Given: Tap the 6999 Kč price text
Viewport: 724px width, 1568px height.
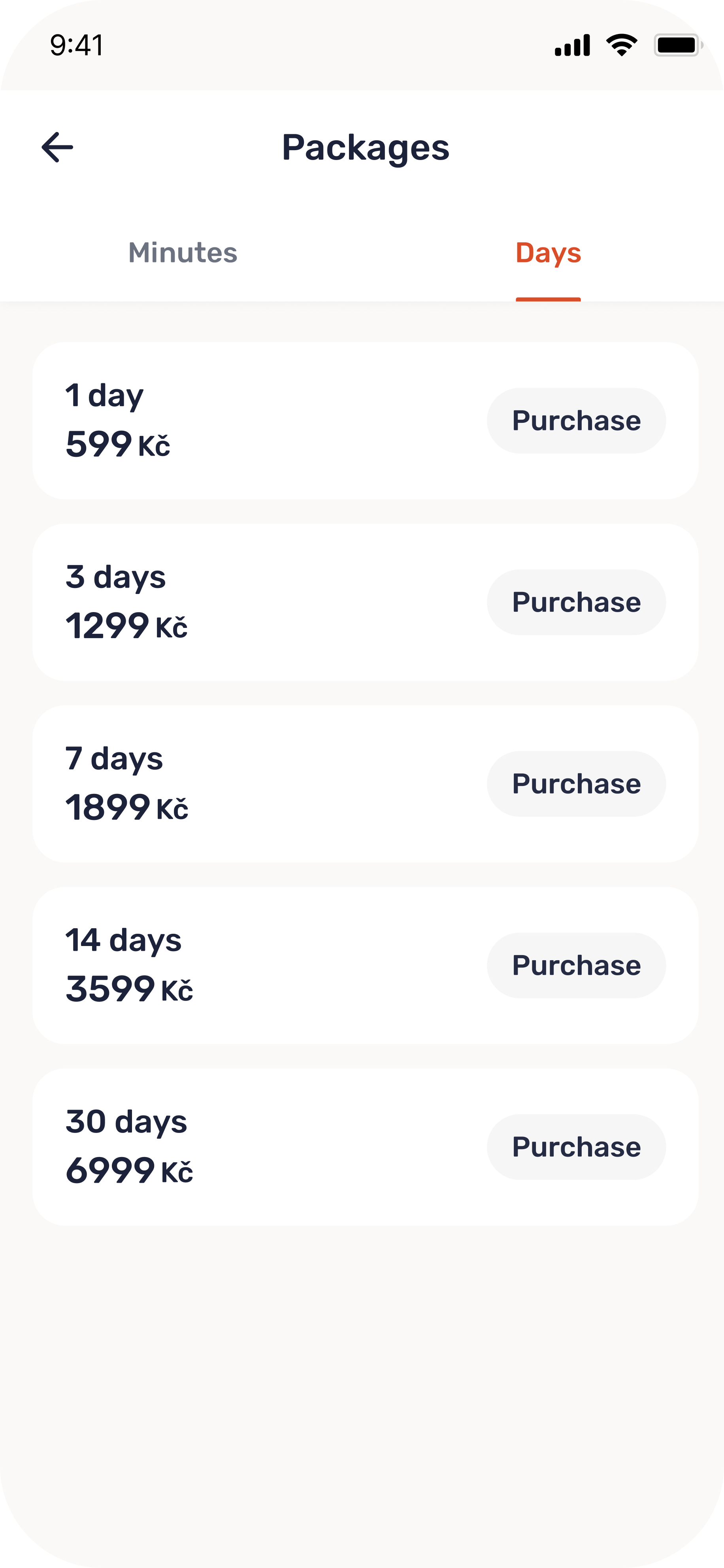Looking at the screenshot, I should [x=129, y=1170].
